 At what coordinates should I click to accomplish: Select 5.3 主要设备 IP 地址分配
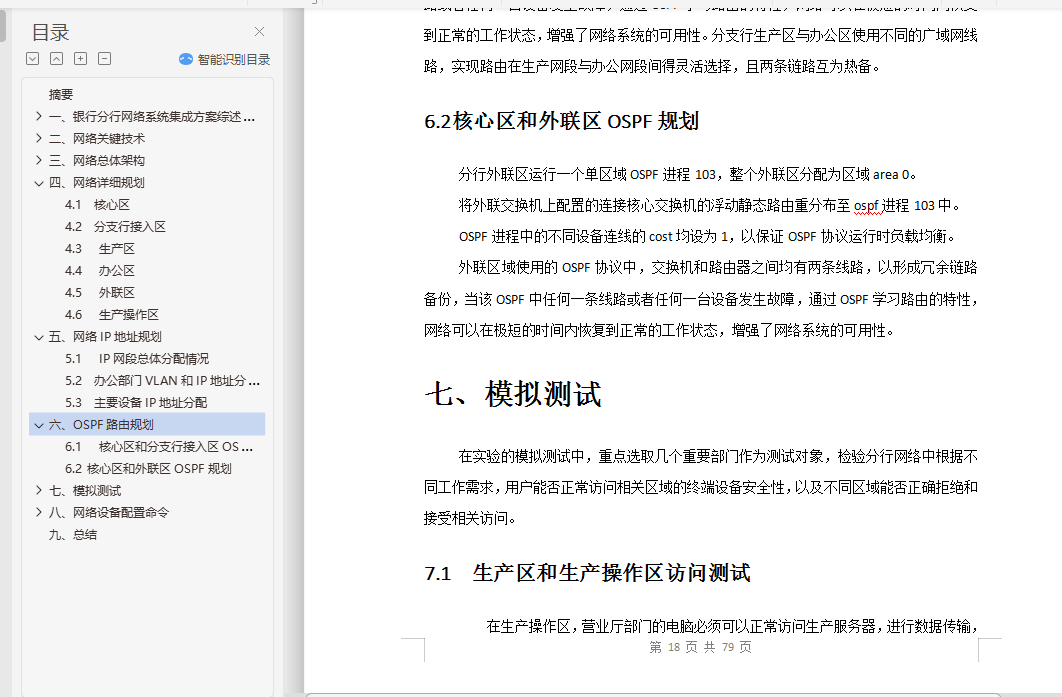point(136,402)
